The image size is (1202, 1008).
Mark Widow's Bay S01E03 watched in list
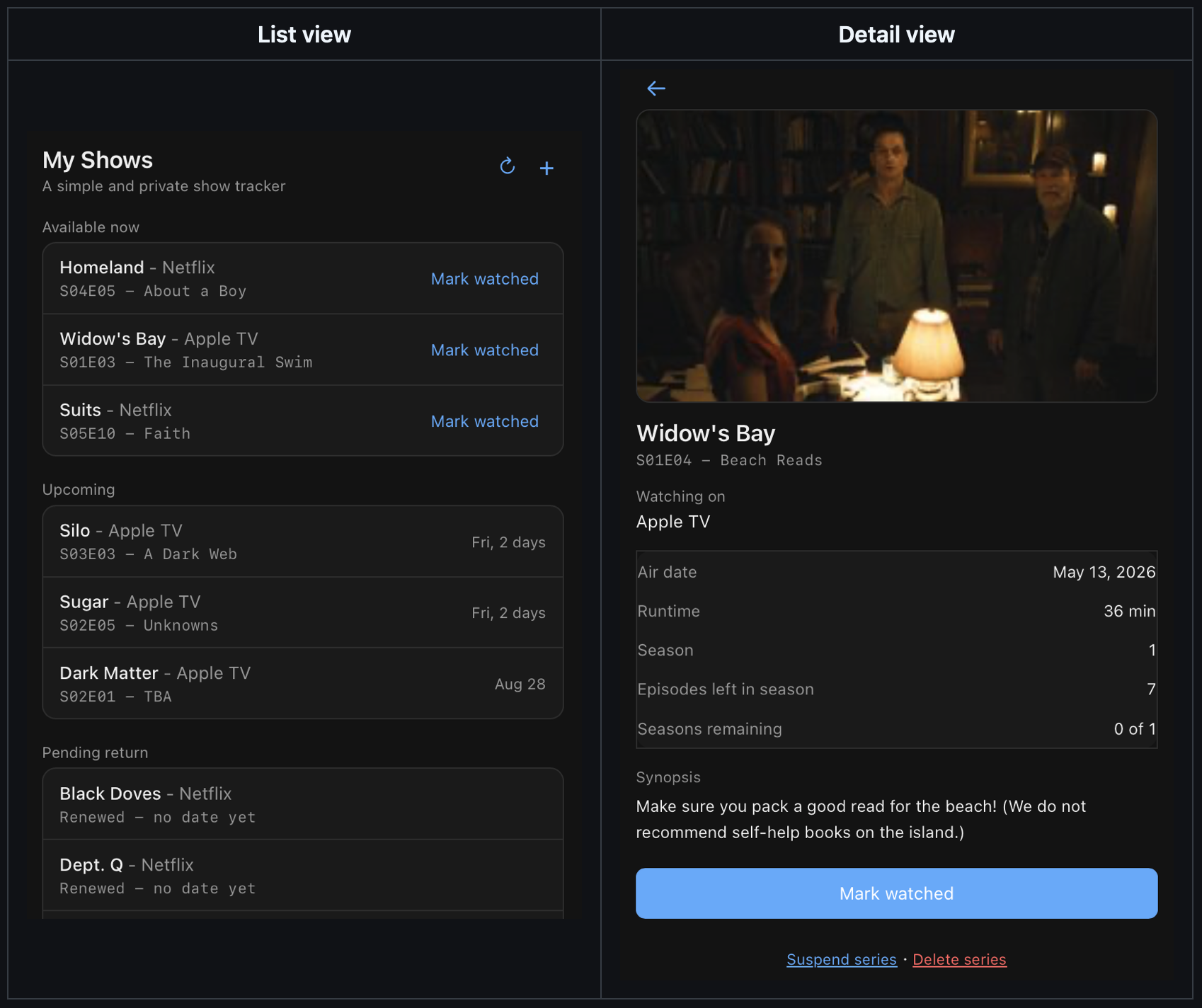click(x=485, y=350)
